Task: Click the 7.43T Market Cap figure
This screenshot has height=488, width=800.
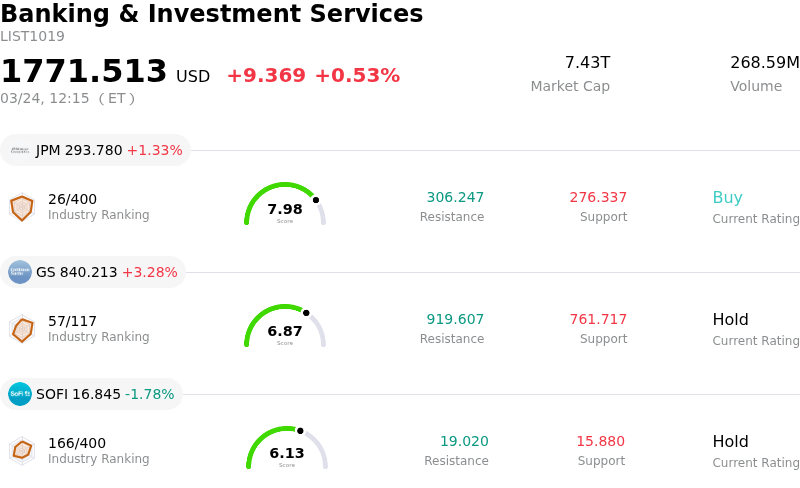Action: coord(587,63)
